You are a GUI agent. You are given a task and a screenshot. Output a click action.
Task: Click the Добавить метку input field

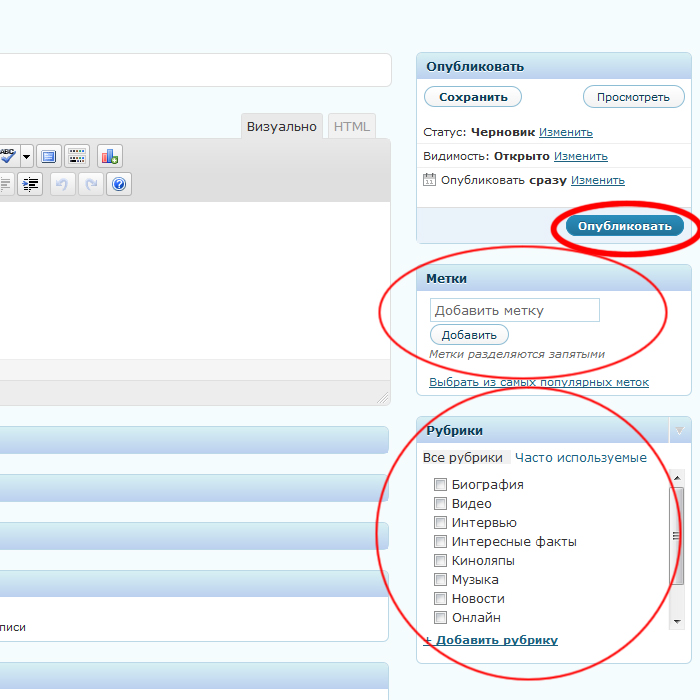tap(514, 310)
